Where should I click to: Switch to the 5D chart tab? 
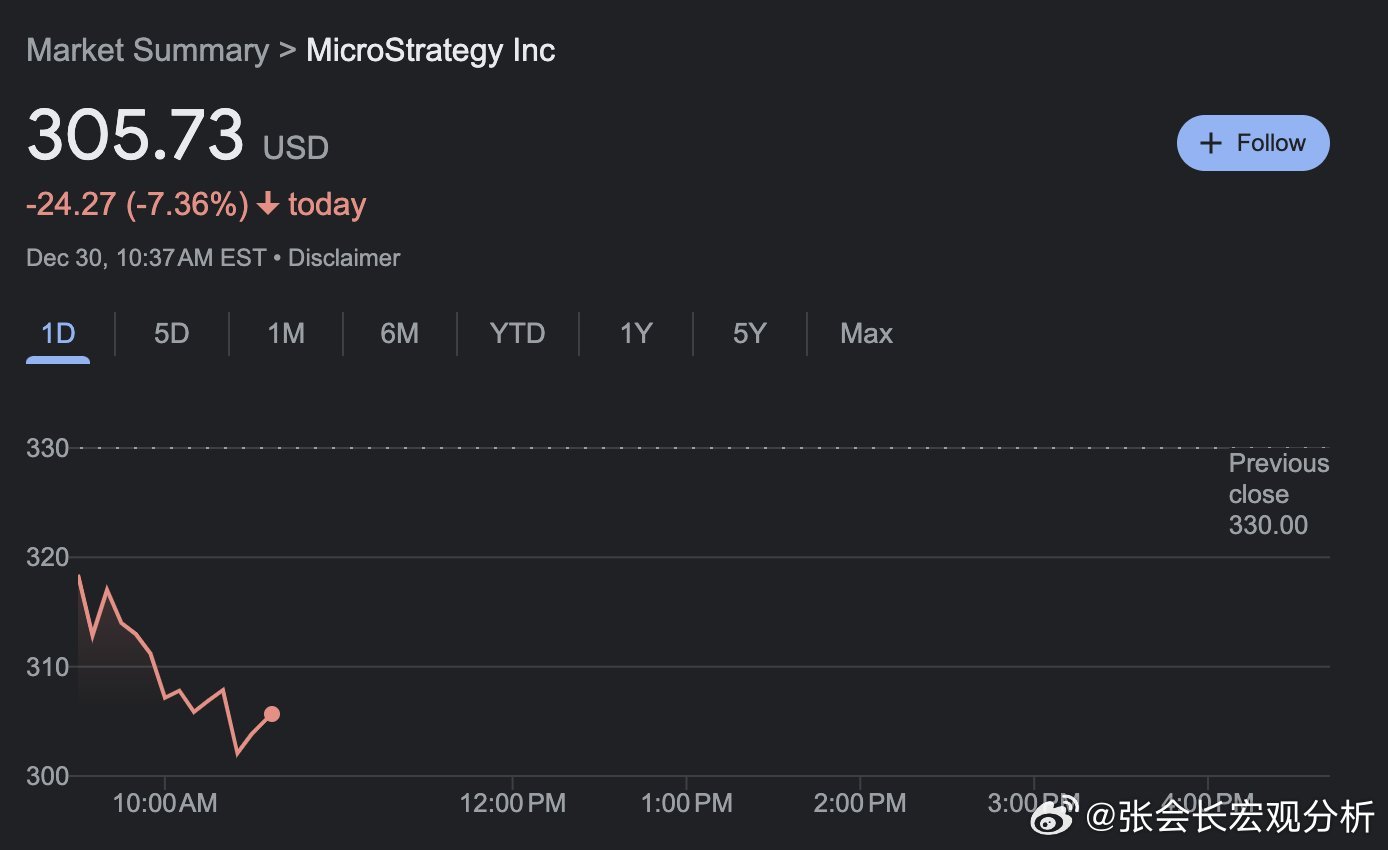point(171,333)
